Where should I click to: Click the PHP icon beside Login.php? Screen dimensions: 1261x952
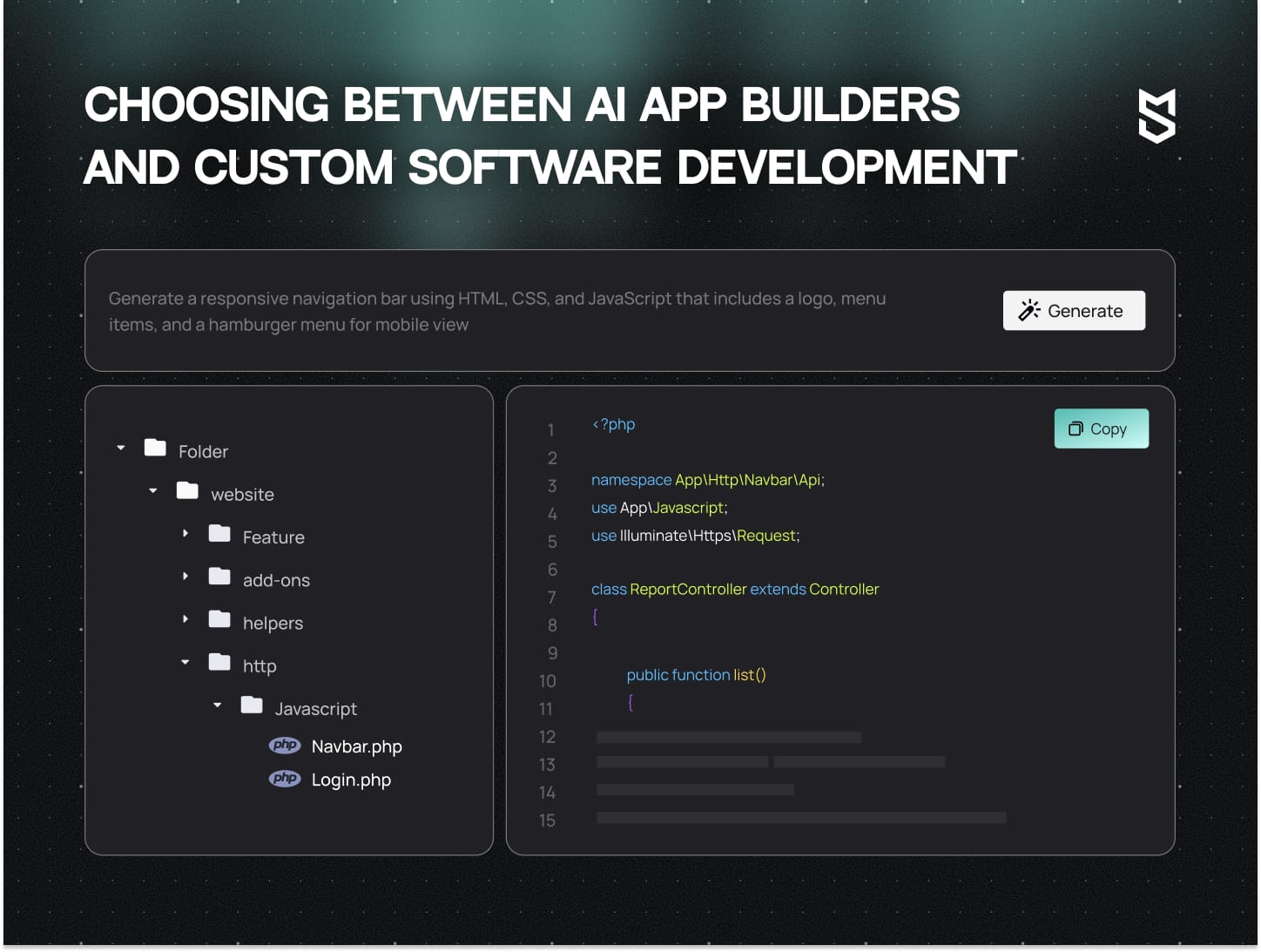[285, 779]
